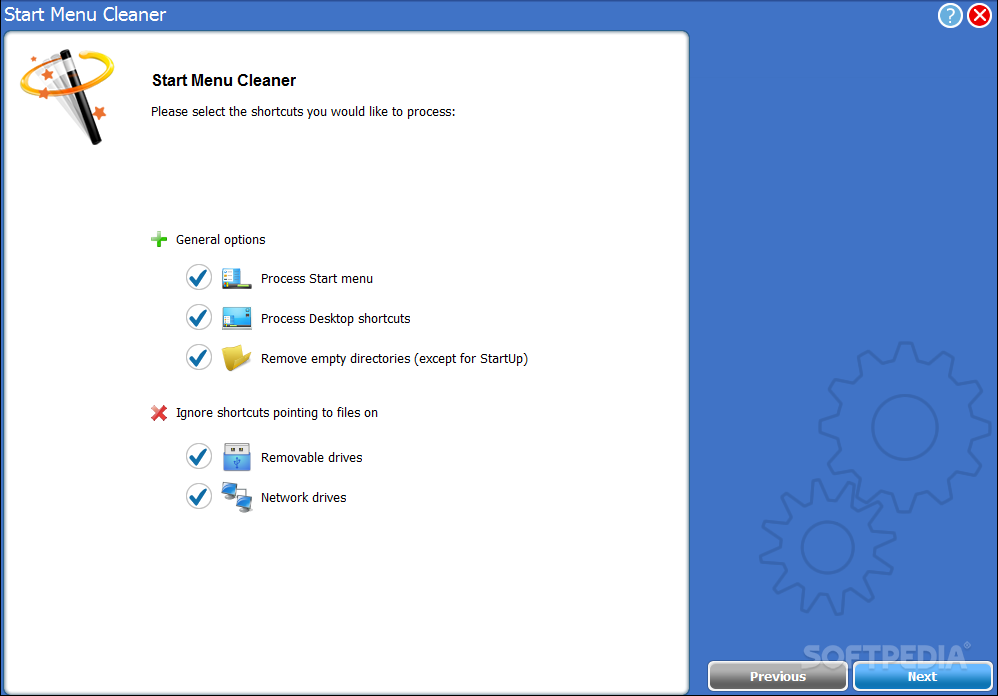The width and height of the screenshot is (998, 696).
Task: Click 'Please select the shortcuts' instruction text
Action: (303, 112)
